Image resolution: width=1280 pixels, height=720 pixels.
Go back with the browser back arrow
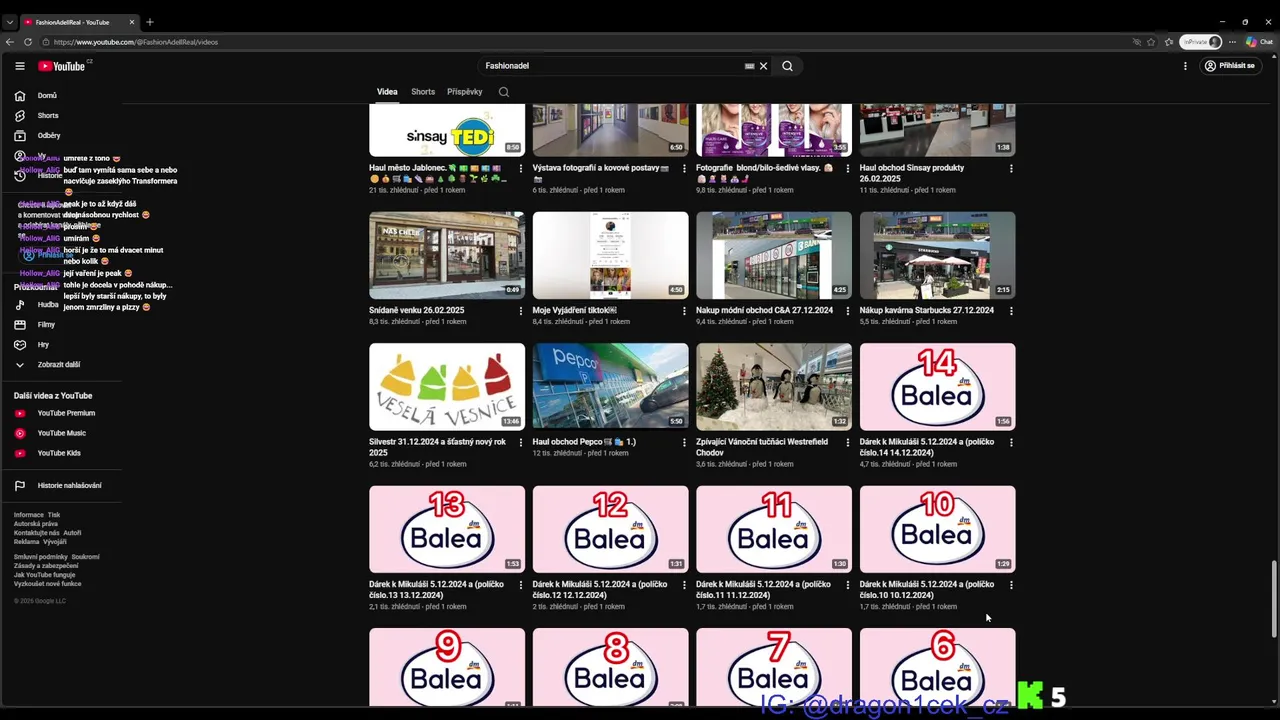(10, 42)
